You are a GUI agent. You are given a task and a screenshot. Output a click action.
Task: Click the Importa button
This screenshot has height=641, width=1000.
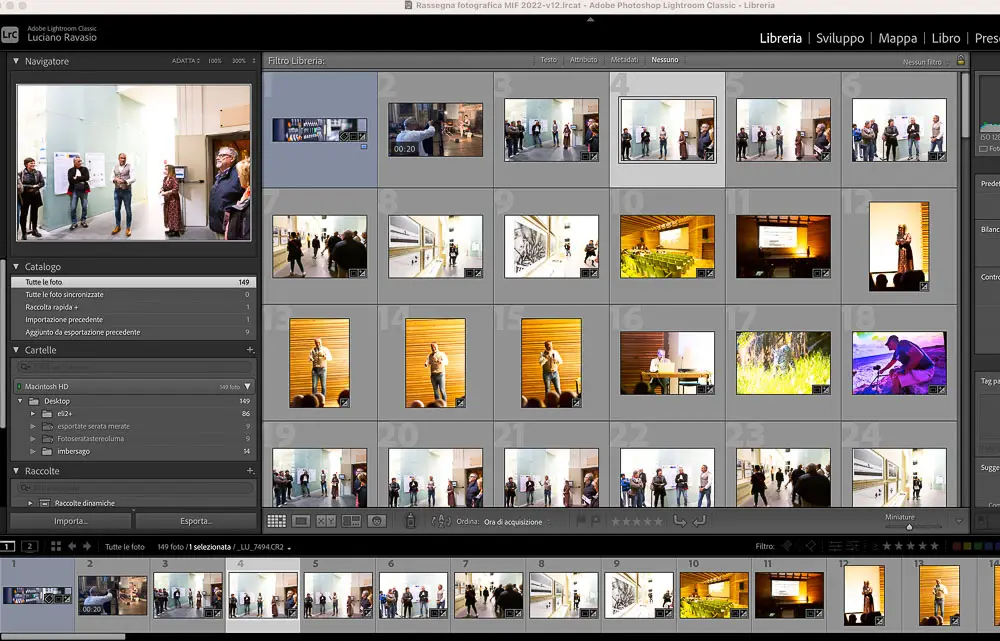[71, 521]
